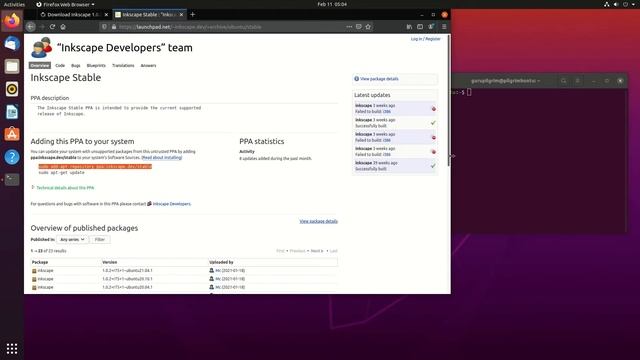The image size is (640, 360).
Task: Open Firefox hamburger menu
Action: pos(444,27)
